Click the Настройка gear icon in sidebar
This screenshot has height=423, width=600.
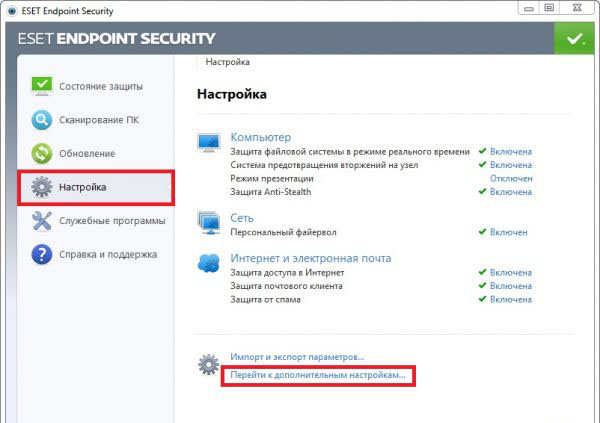pyautogui.click(x=42, y=187)
